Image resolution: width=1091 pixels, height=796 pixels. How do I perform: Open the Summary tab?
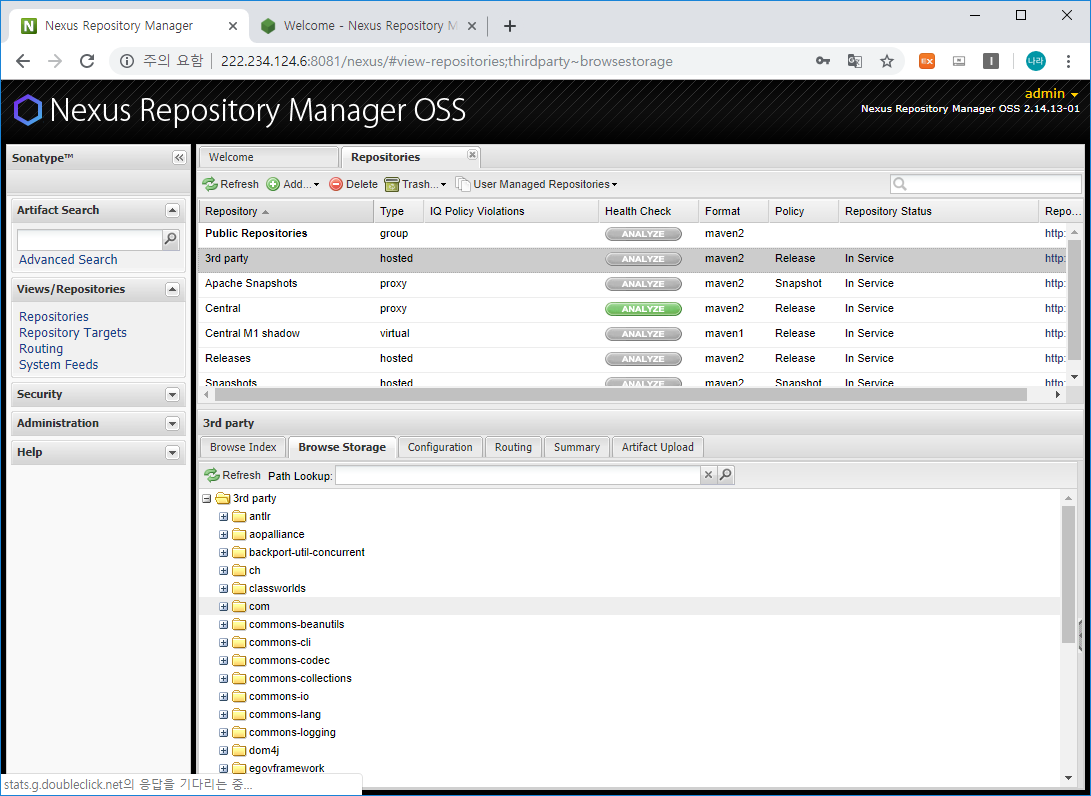pyautogui.click(x=577, y=447)
